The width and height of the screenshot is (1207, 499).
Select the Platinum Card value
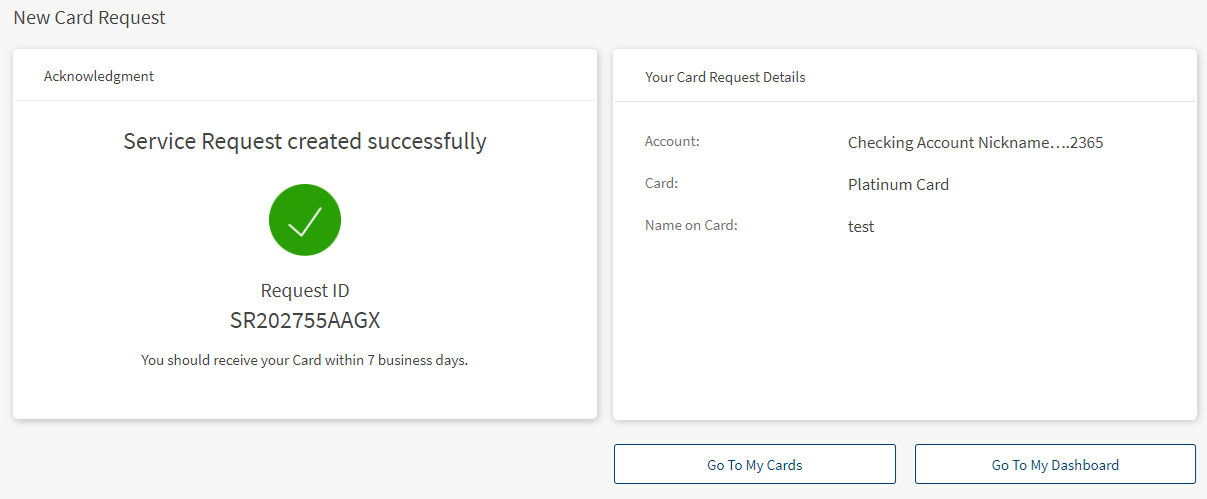pyautogui.click(x=898, y=185)
